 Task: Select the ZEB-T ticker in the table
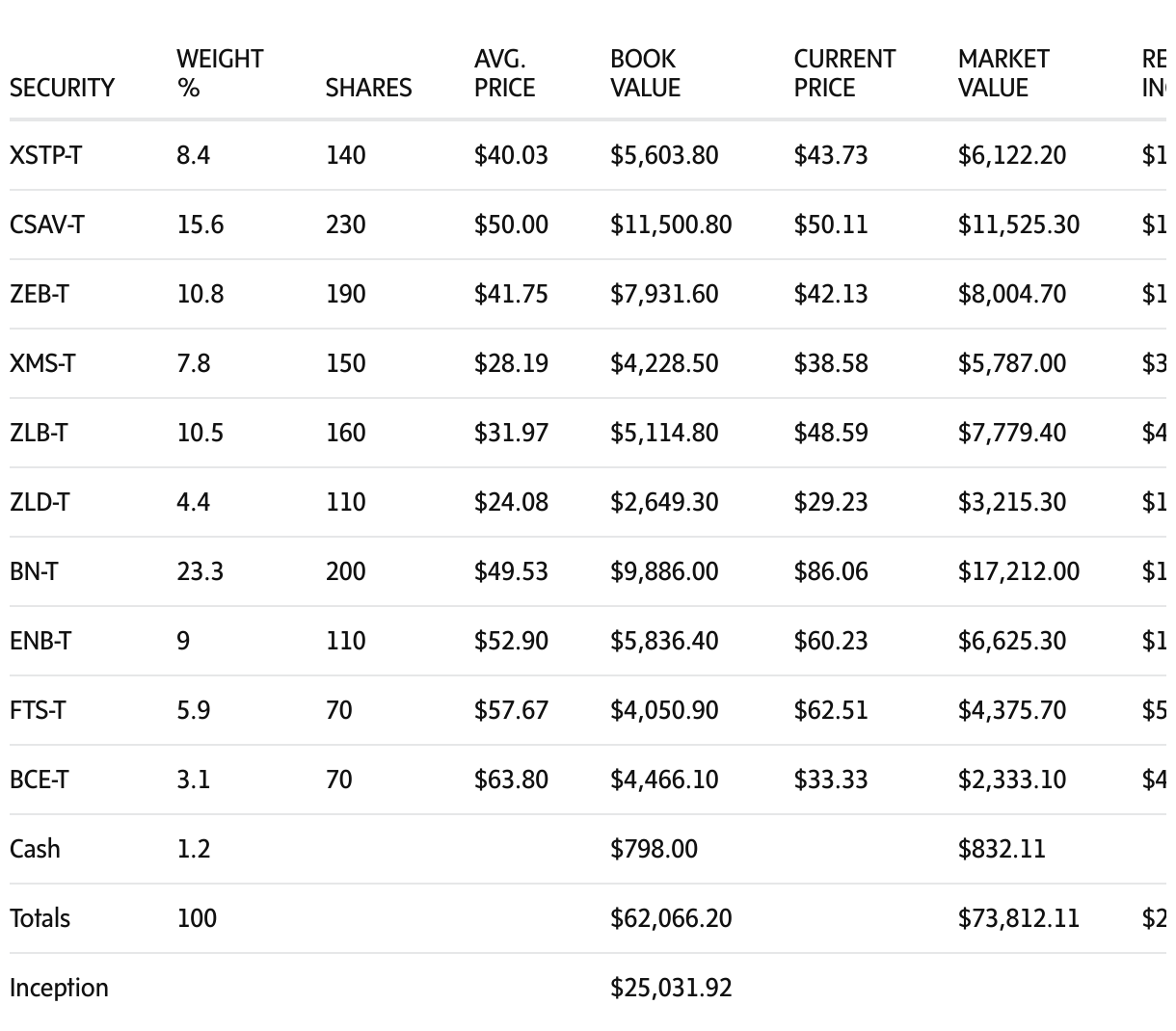click(39, 294)
